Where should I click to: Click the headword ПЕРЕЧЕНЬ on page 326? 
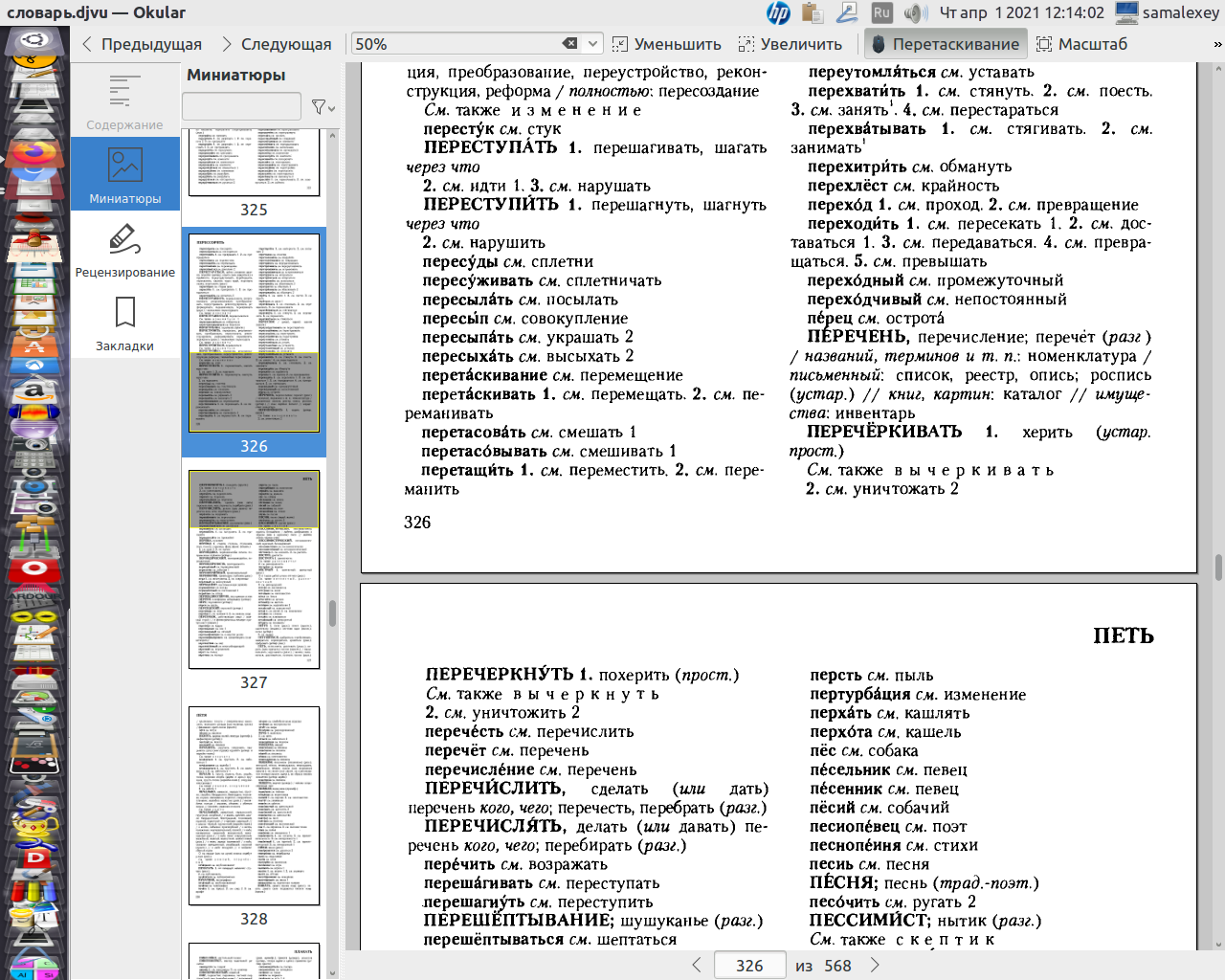pyautogui.click(x=858, y=337)
